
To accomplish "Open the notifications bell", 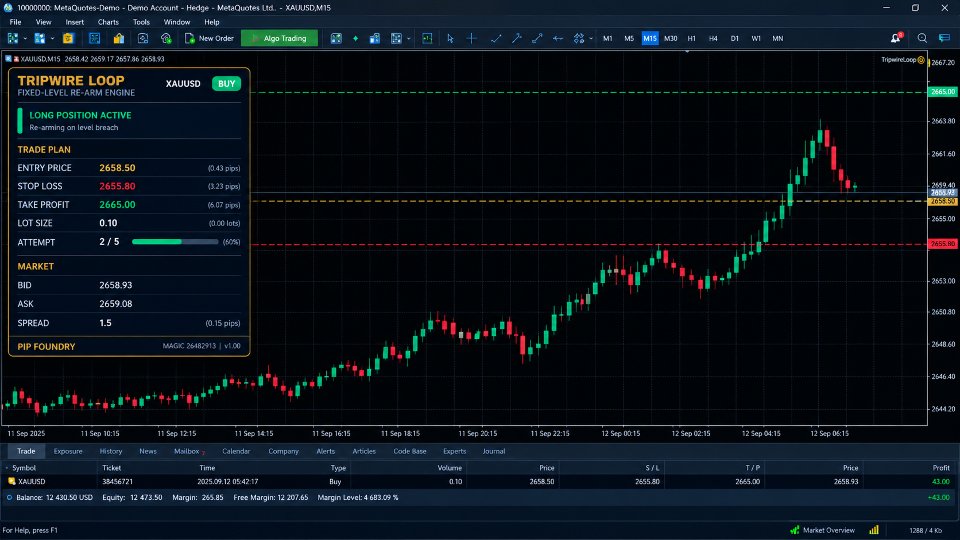I will 896,38.
